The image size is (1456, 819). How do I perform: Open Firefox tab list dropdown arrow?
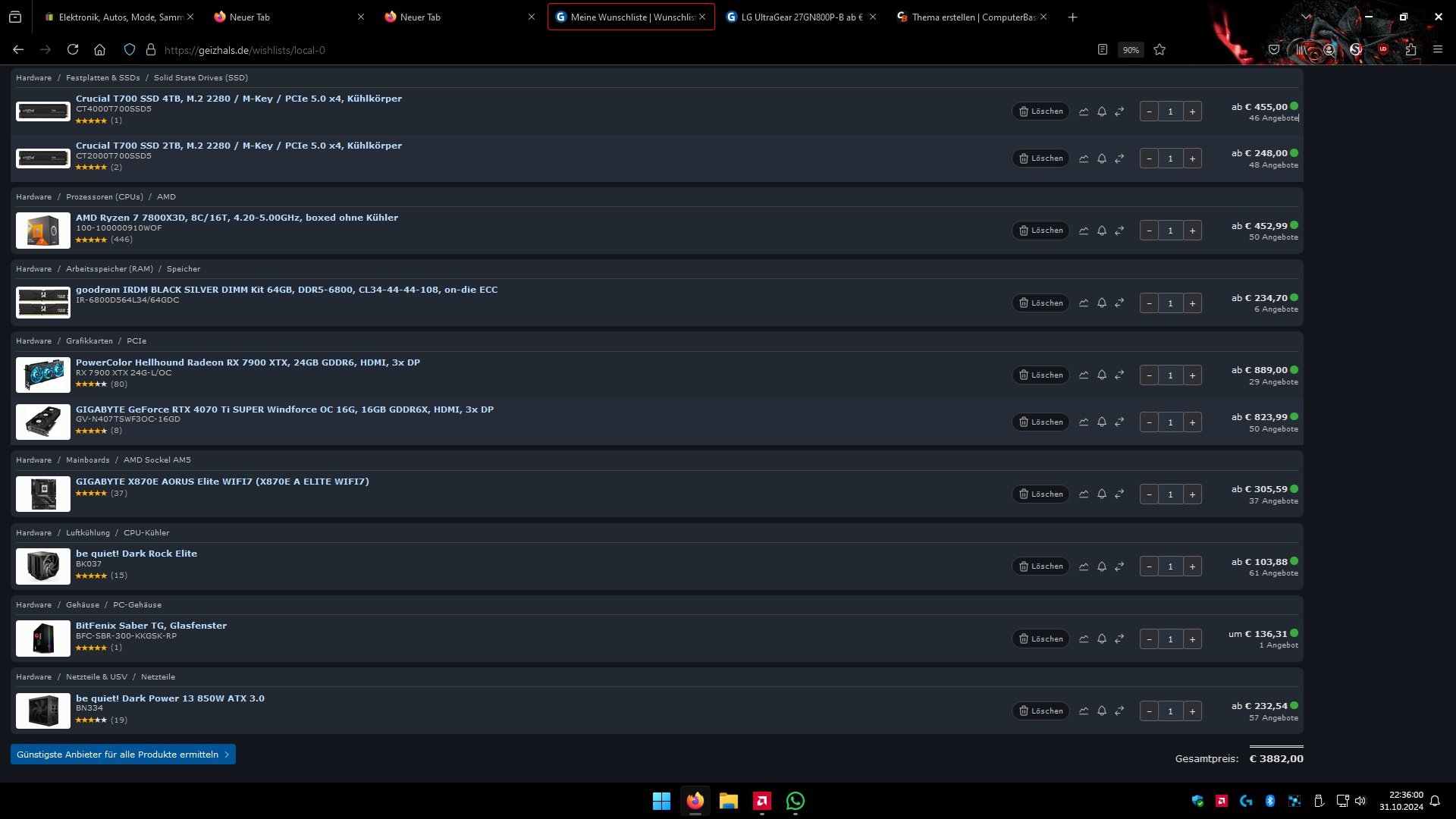point(1306,17)
